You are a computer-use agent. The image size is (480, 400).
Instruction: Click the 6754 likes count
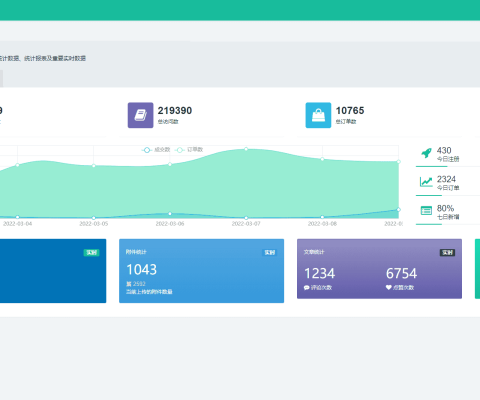pos(401,274)
